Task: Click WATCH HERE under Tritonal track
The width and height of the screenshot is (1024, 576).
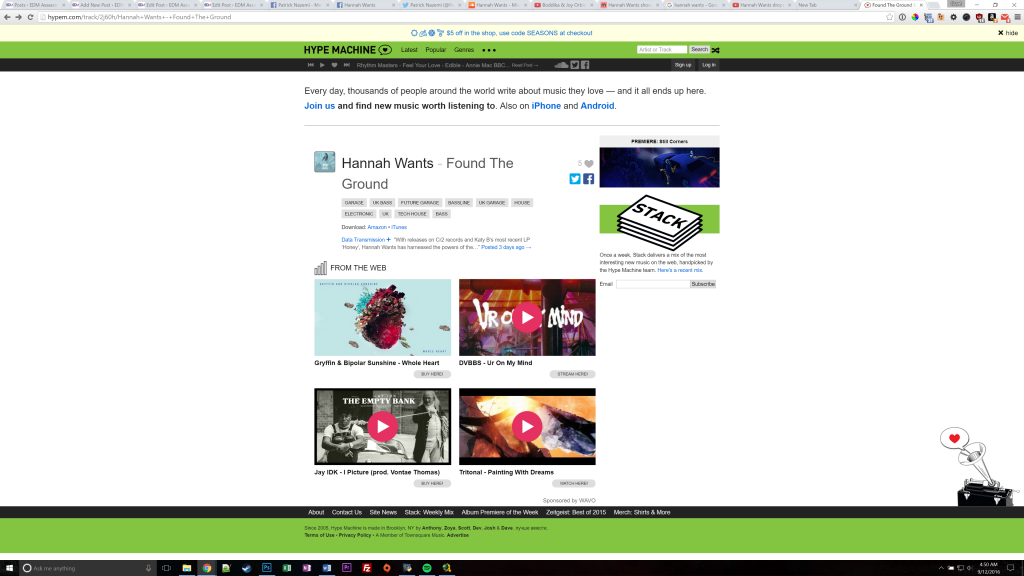Action: tap(573, 483)
